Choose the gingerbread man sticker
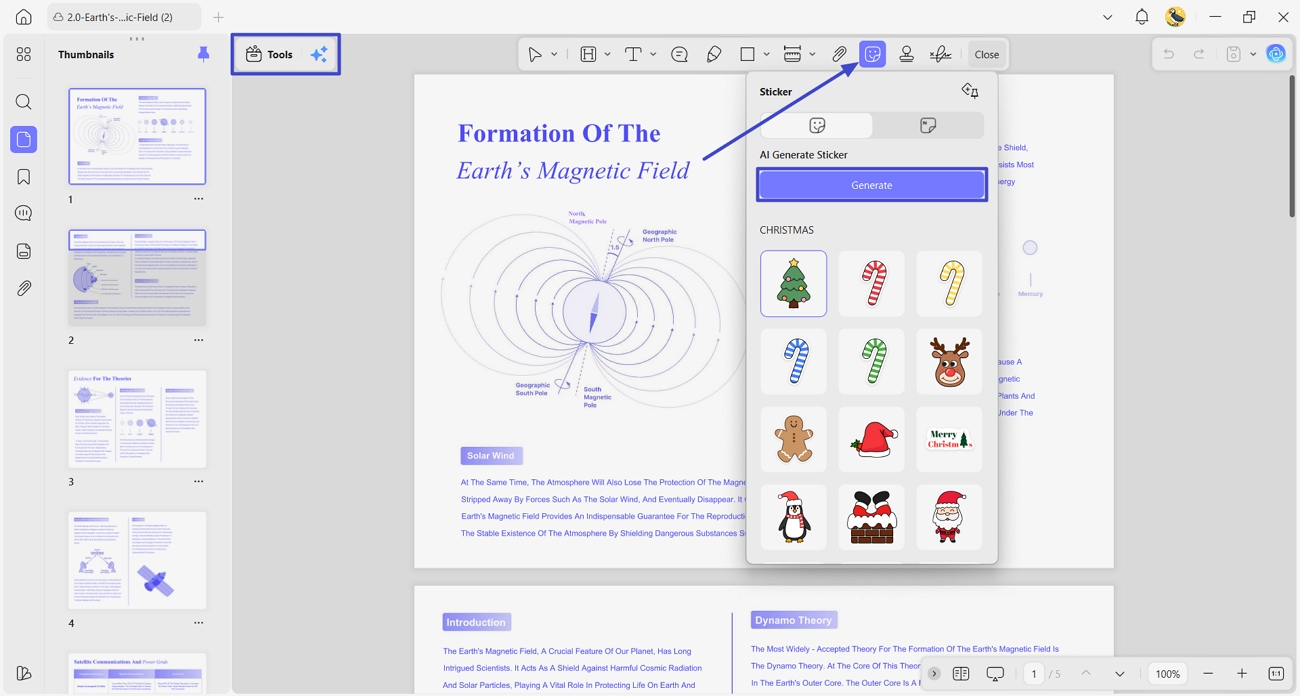 (794, 440)
